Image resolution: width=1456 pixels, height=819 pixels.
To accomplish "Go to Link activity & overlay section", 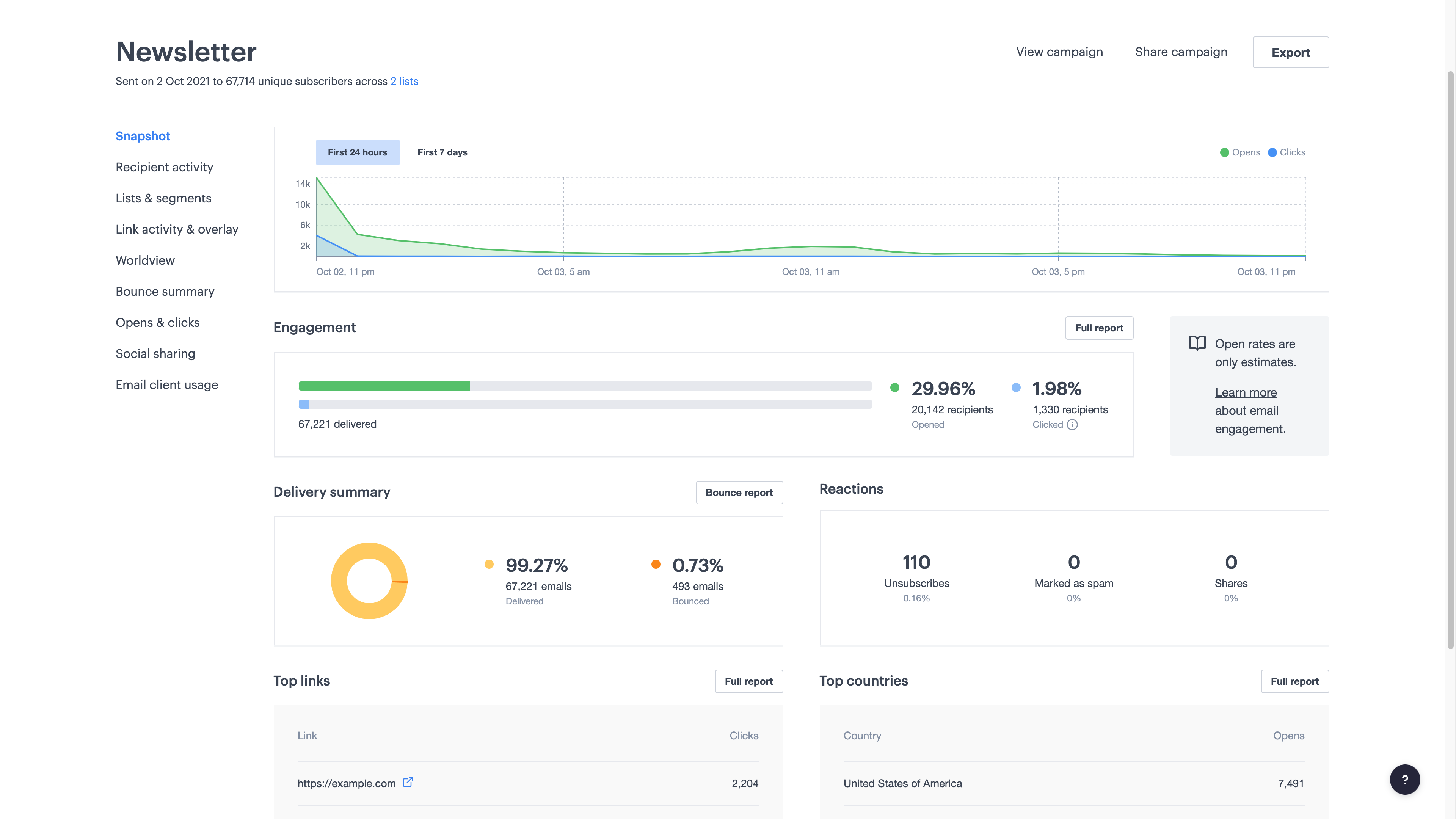I will coord(177,229).
